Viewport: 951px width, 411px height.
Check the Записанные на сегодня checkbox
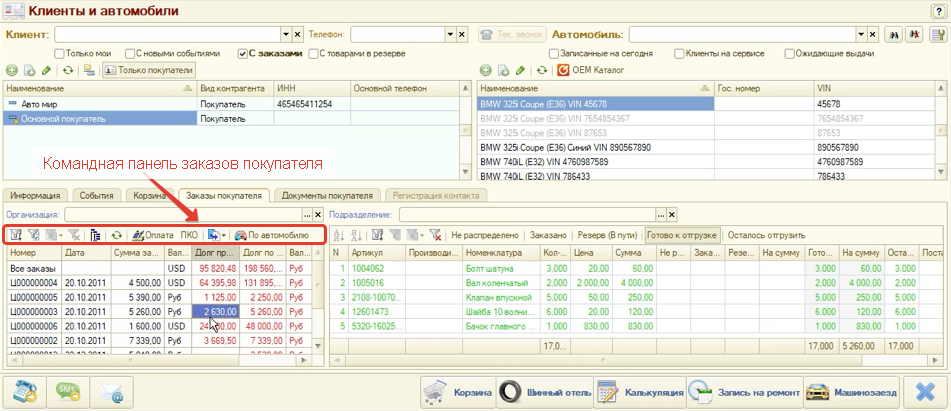(554, 53)
